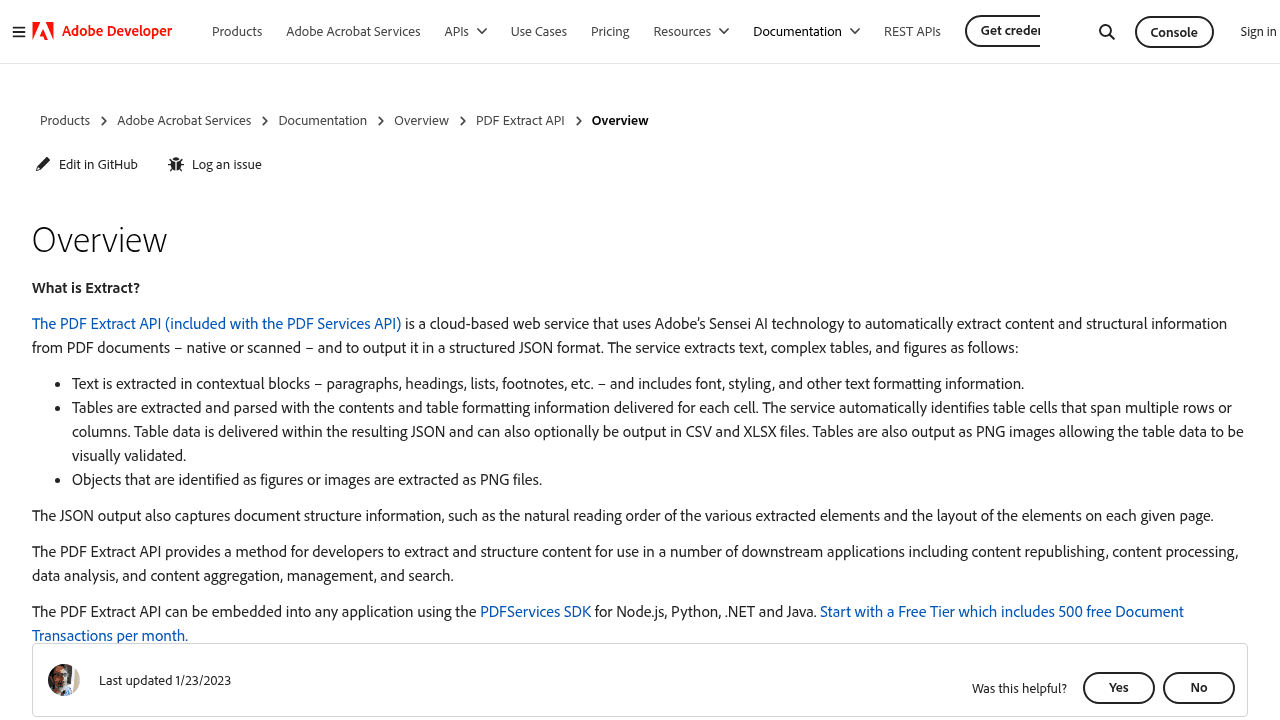Image resolution: width=1280 pixels, height=720 pixels.
Task: Click Log an issue link text
Action: (x=227, y=164)
